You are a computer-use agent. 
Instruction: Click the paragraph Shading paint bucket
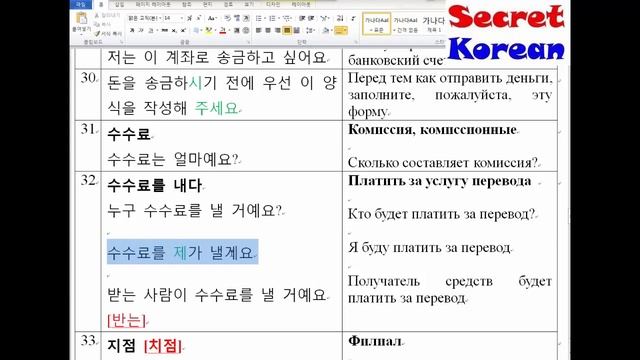(x=325, y=30)
